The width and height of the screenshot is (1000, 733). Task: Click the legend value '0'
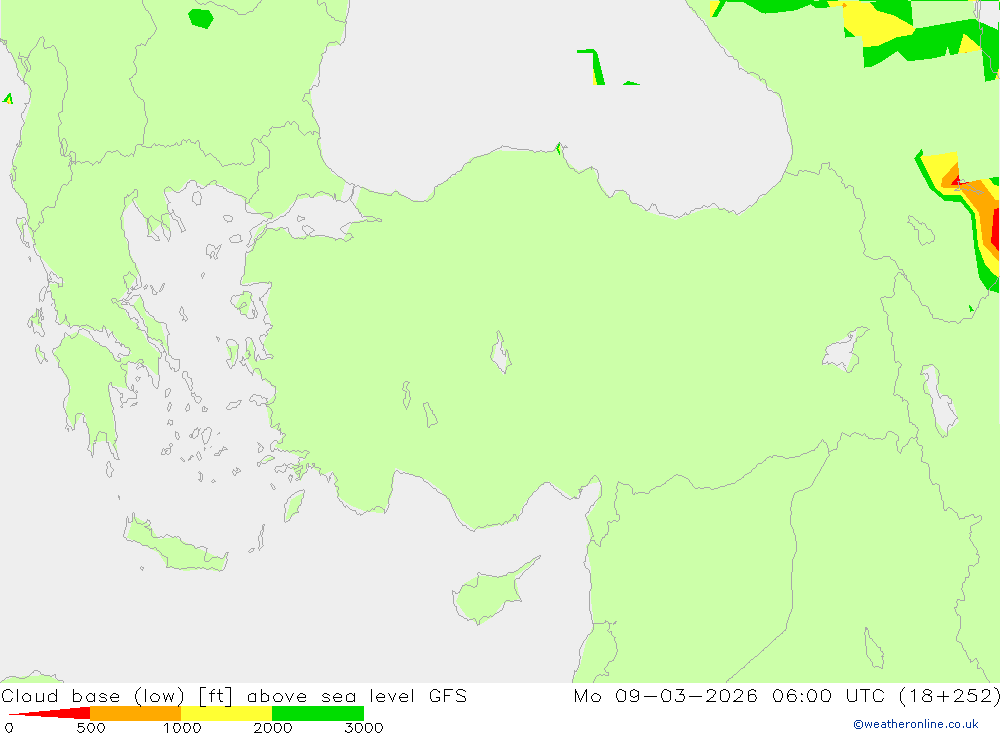tap(9, 727)
